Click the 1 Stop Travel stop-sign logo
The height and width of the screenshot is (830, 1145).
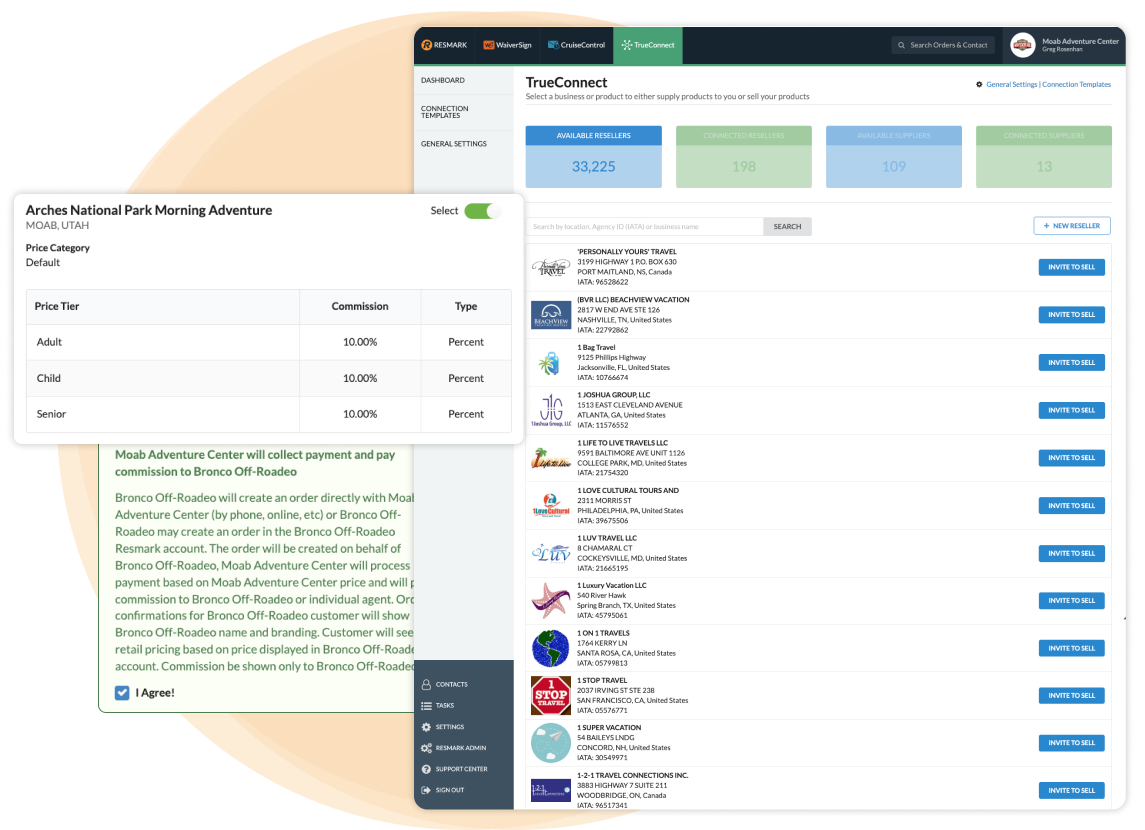[551, 696]
